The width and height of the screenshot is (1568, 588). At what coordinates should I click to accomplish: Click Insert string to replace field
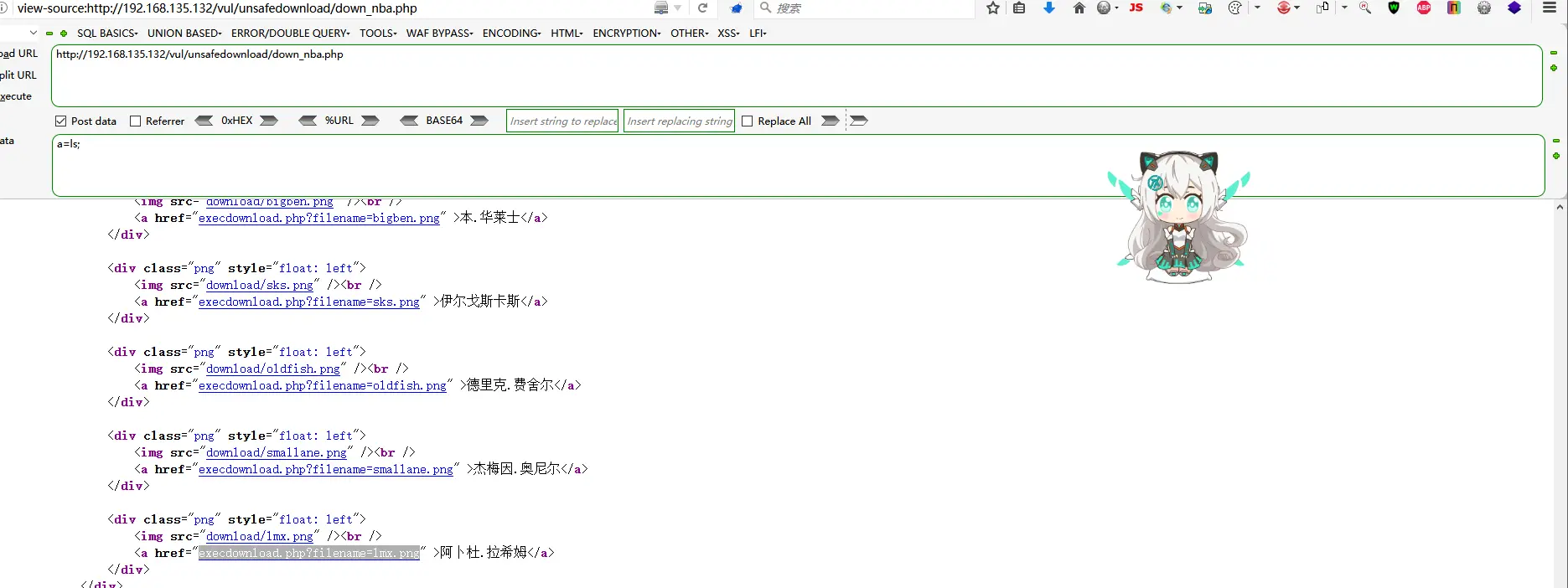(563, 121)
